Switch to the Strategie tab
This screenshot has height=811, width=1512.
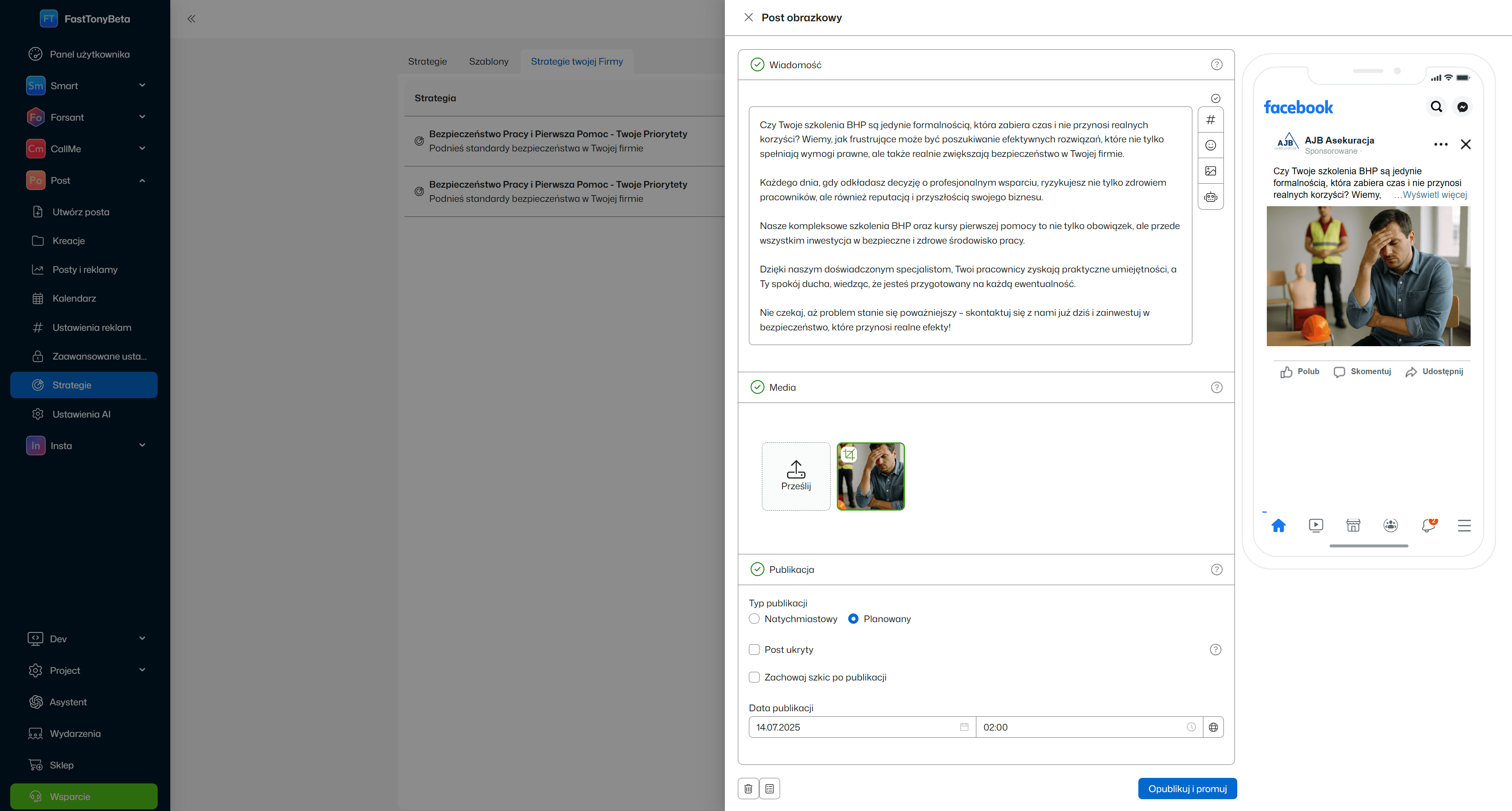(x=427, y=61)
